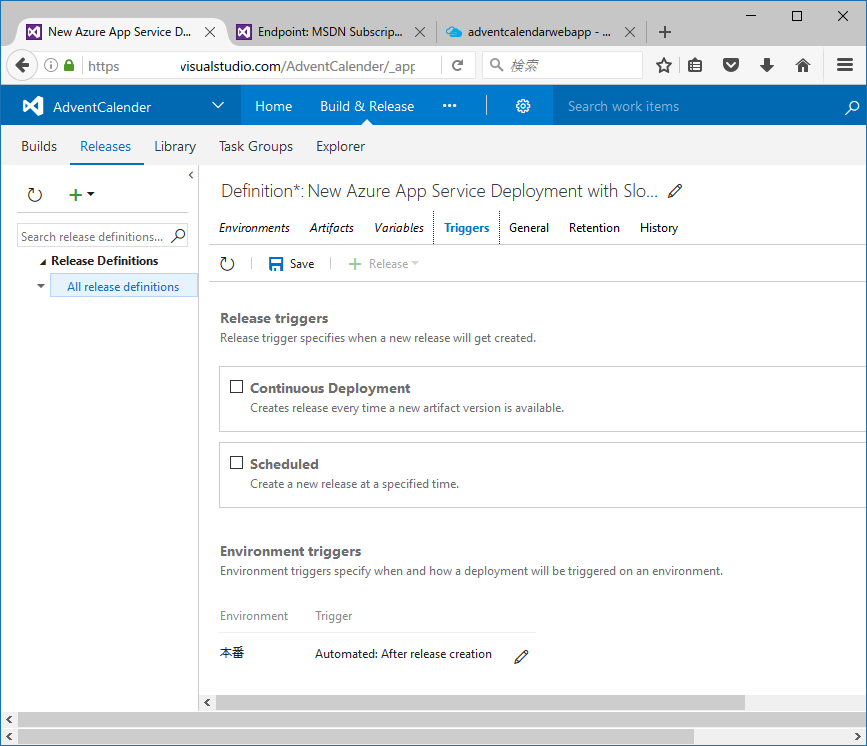This screenshot has height=746, width=867.
Task: Open the new definition plus dropdown arrow
Action: click(x=91, y=194)
